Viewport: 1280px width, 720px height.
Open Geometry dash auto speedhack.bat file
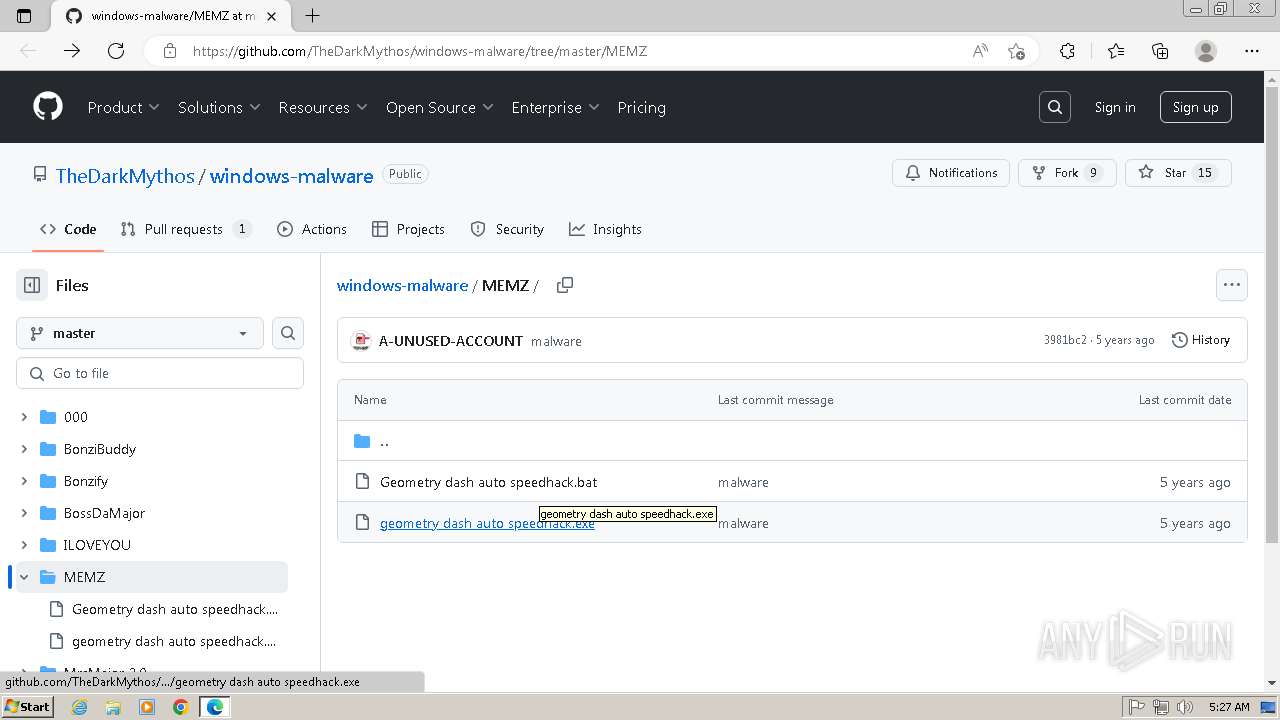pos(488,482)
